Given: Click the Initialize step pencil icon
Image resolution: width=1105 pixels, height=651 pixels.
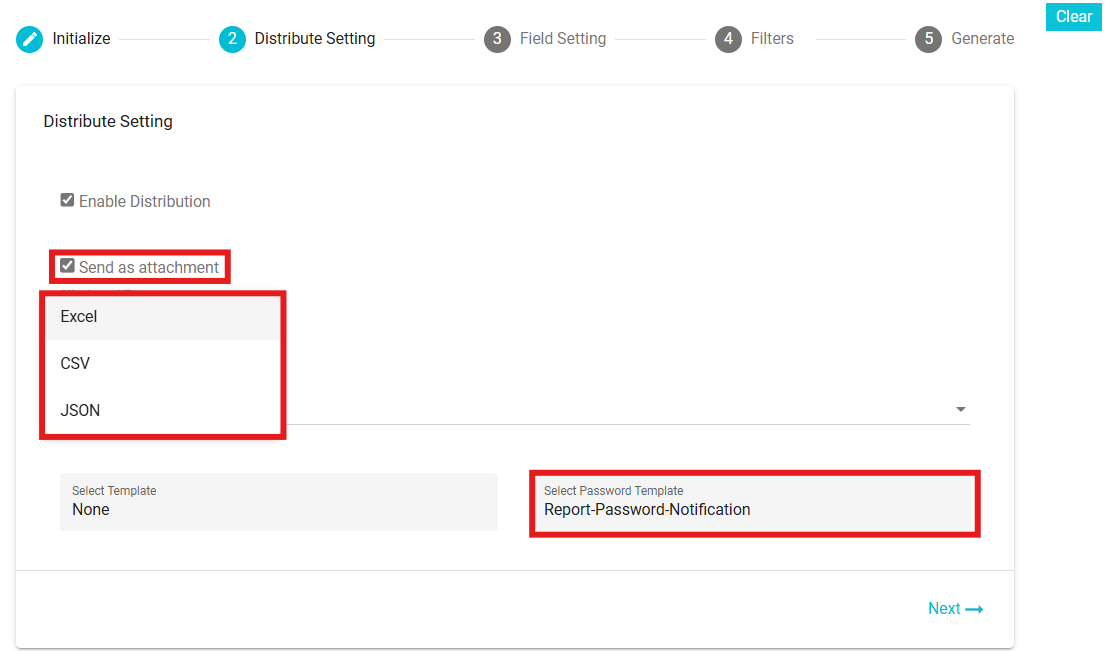Looking at the screenshot, I should [30, 39].
